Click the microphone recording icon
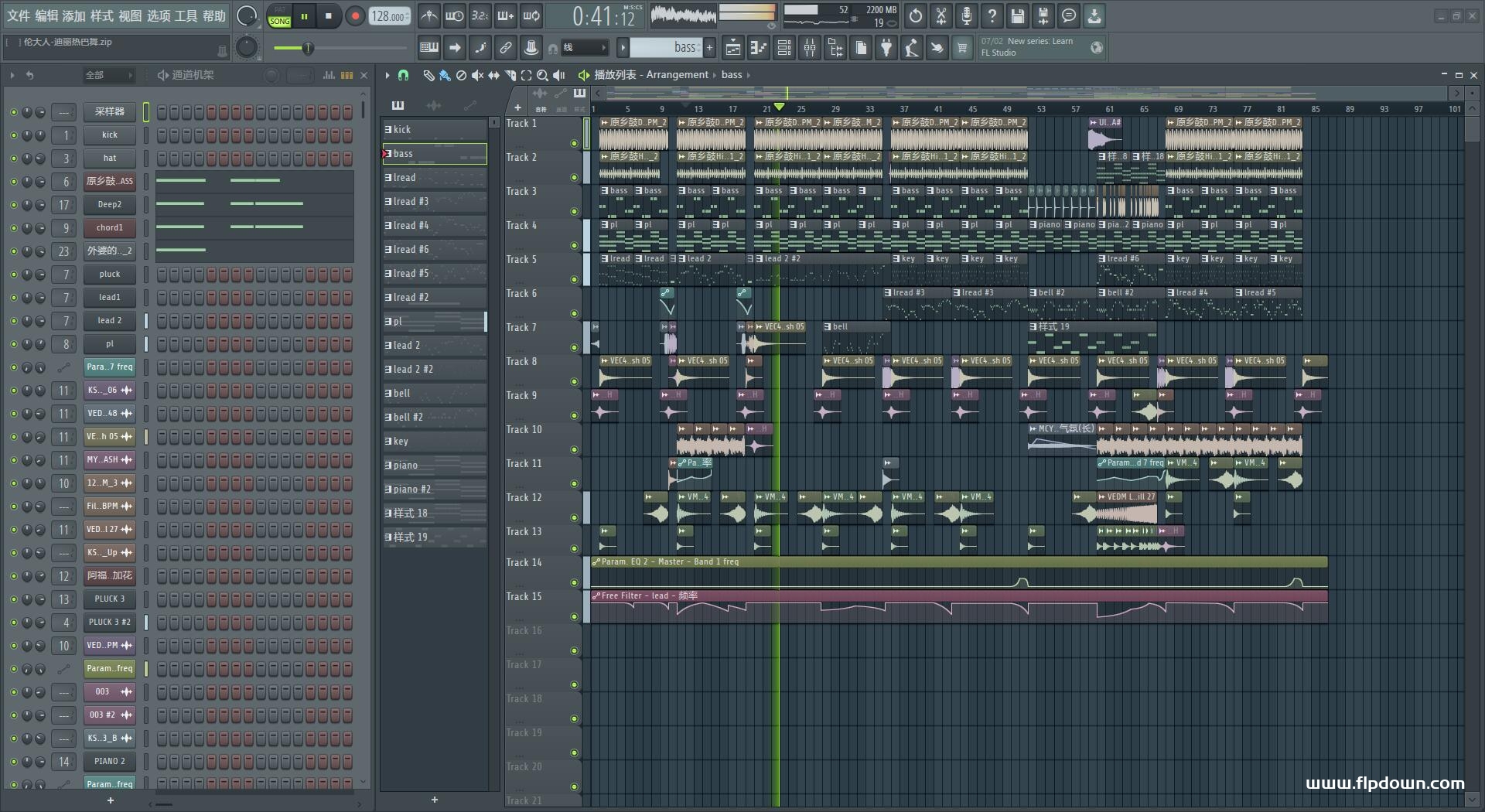Screen dimensions: 1485x812 pyautogui.click(x=966, y=15)
